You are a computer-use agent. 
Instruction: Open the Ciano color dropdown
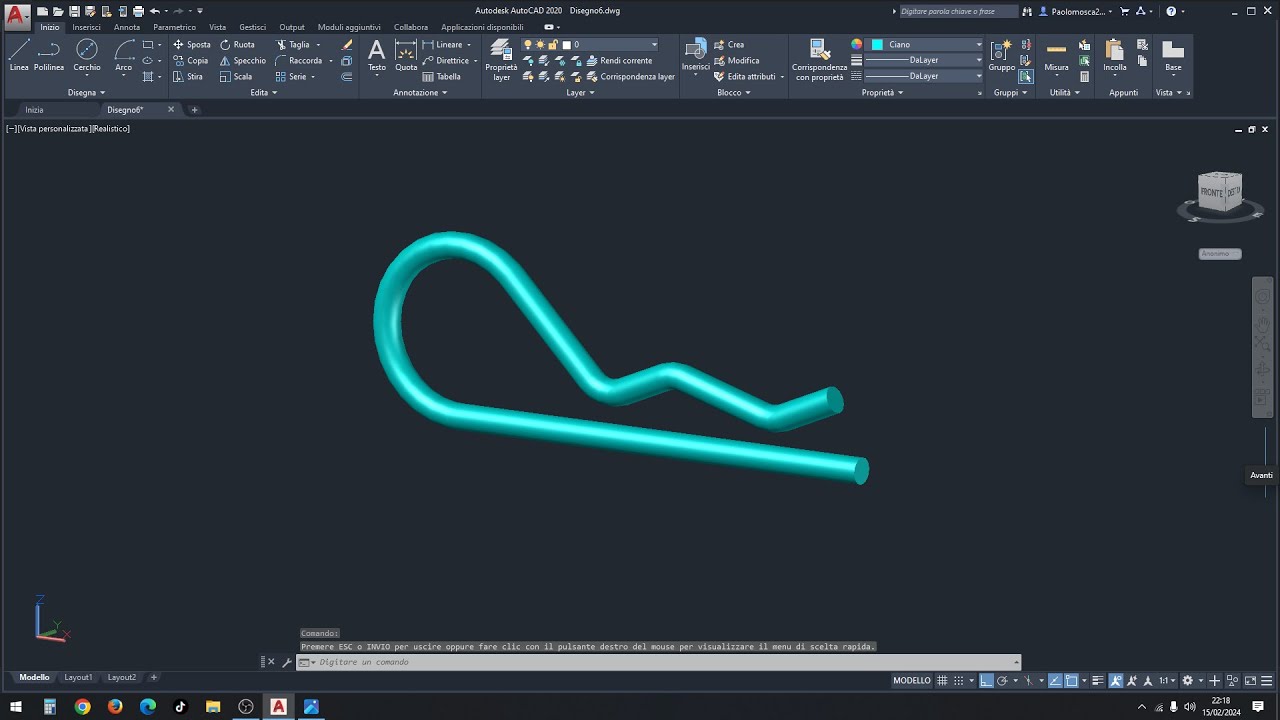pyautogui.click(x=927, y=45)
